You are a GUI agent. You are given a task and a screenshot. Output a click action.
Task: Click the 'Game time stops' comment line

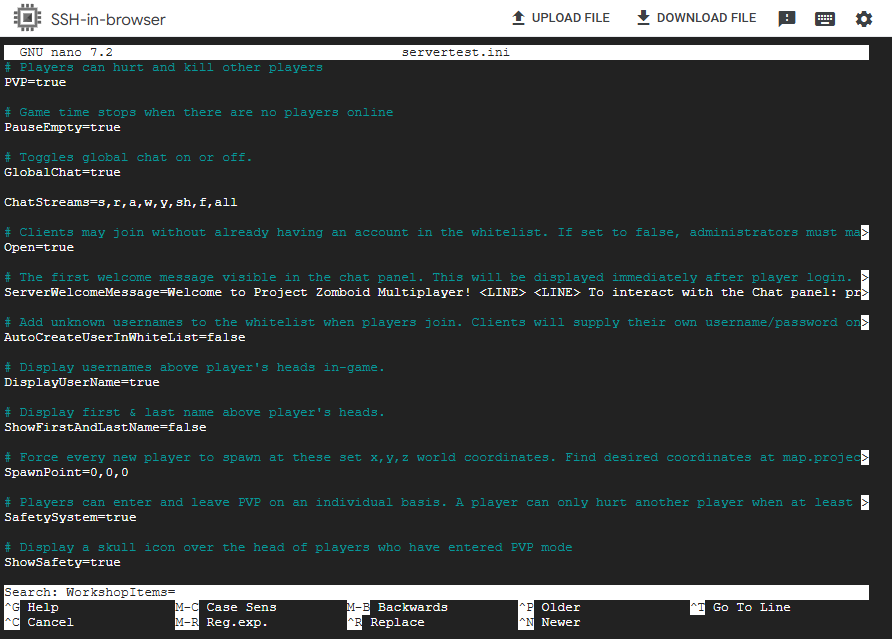point(199,113)
